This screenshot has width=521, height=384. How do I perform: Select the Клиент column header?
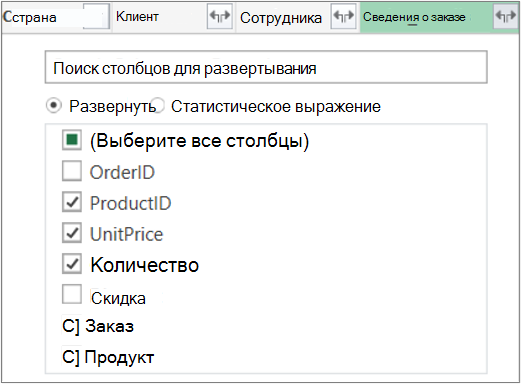(x=173, y=17)
